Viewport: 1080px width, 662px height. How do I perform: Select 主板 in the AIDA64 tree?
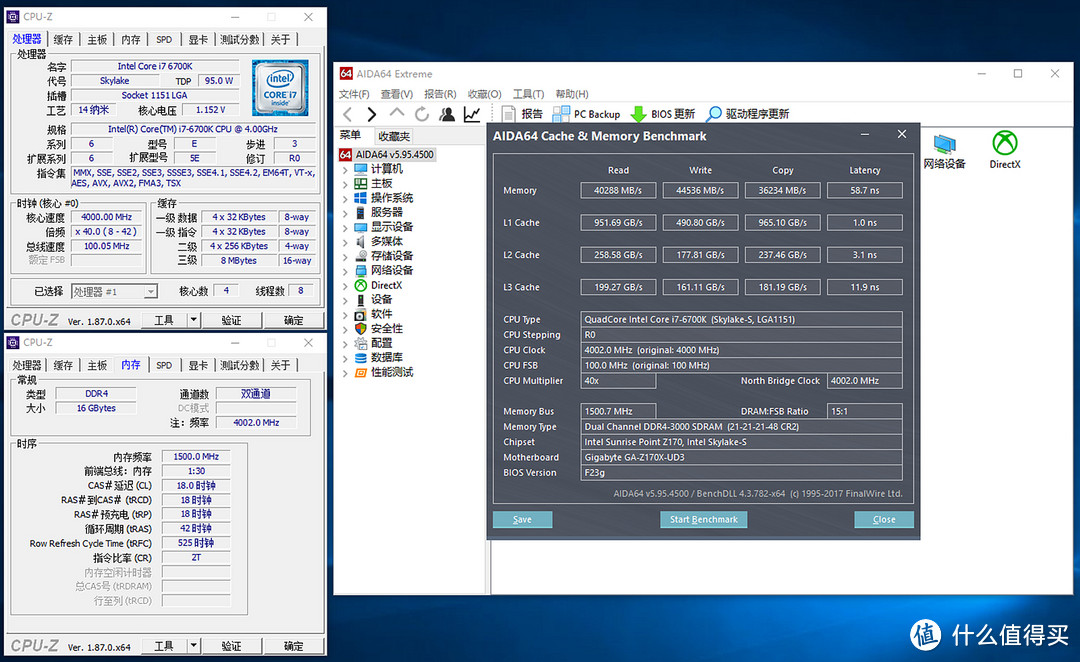point(382,183)
